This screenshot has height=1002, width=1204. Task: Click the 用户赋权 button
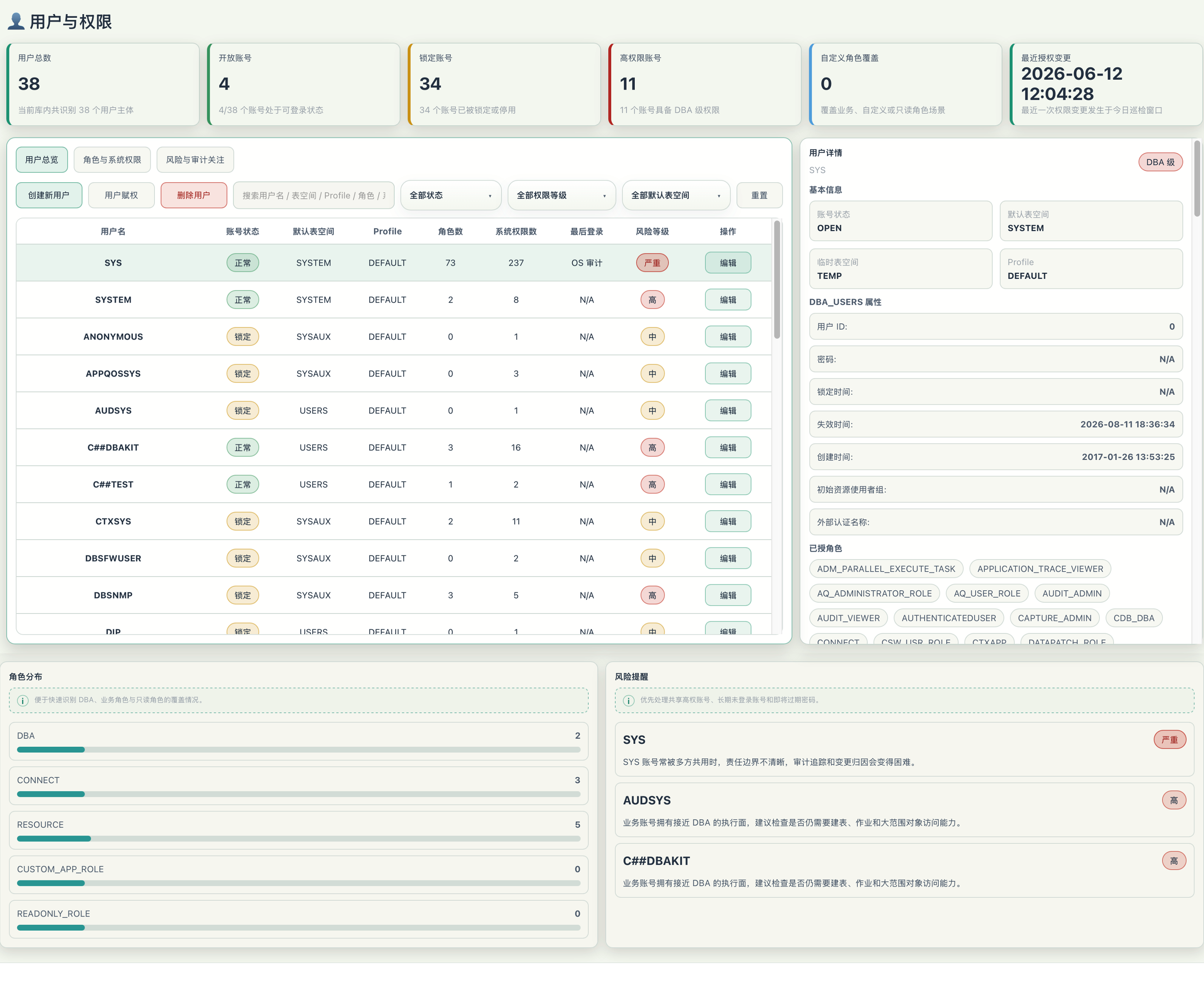[122, 196]
